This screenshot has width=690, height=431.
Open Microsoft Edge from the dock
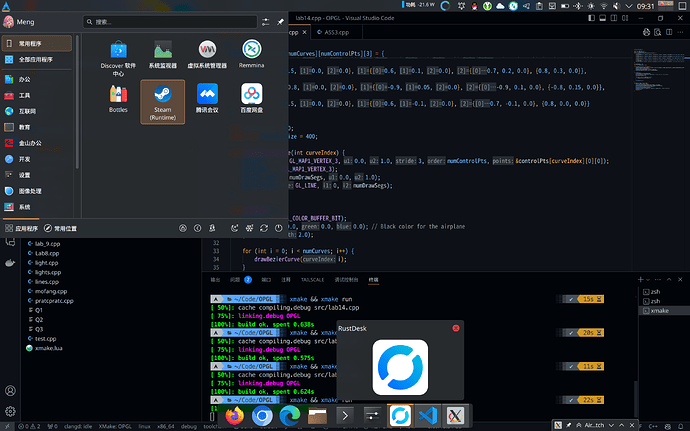(x=290, y=416)
